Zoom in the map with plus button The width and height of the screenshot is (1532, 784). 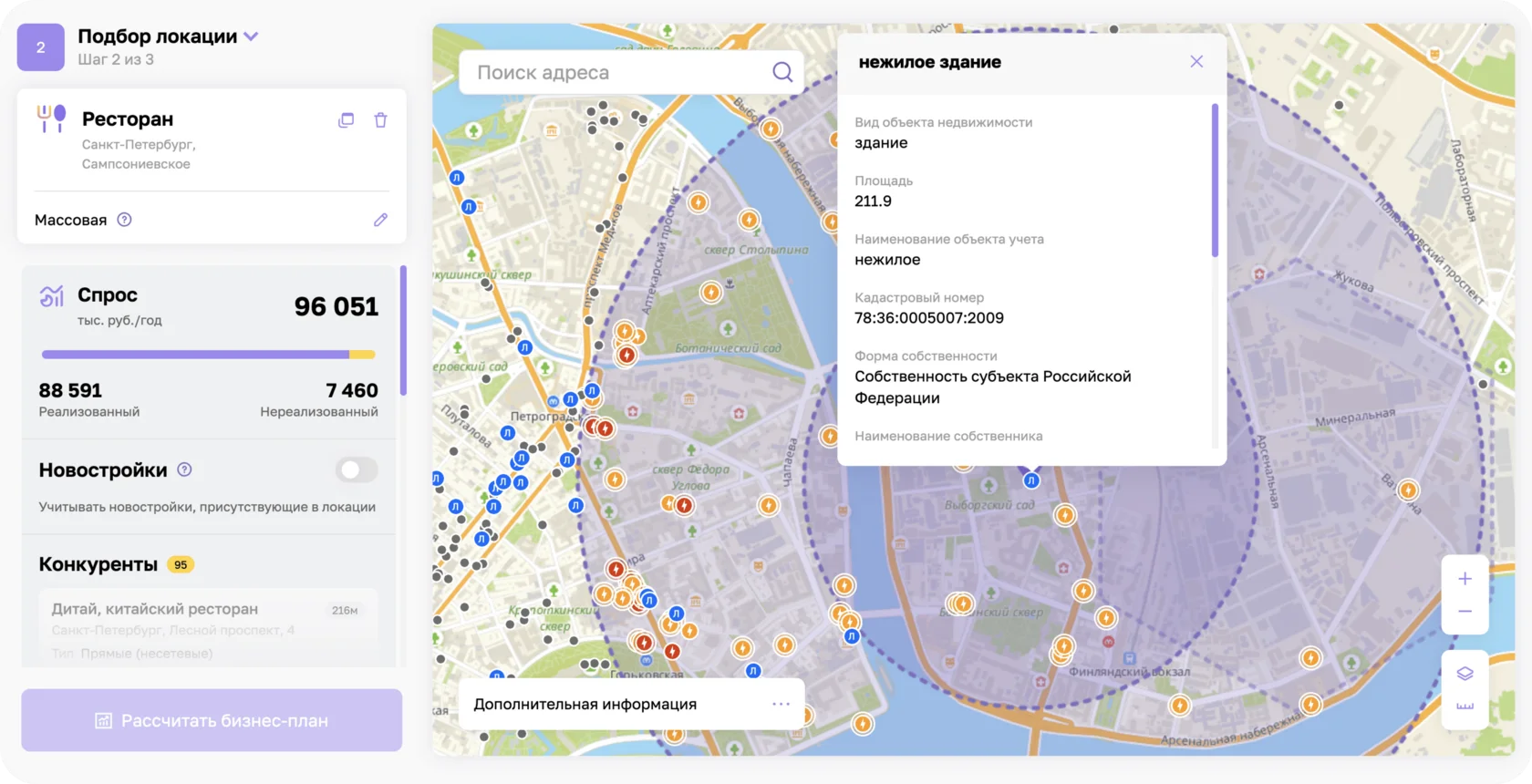point(1465,579)
